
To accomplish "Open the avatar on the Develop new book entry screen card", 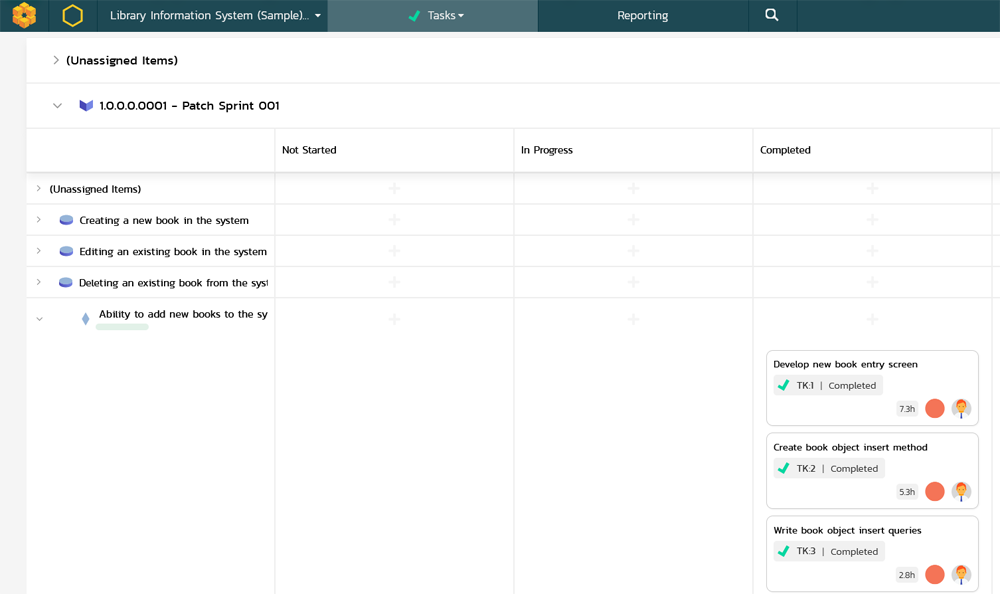I will coord(961,408).
